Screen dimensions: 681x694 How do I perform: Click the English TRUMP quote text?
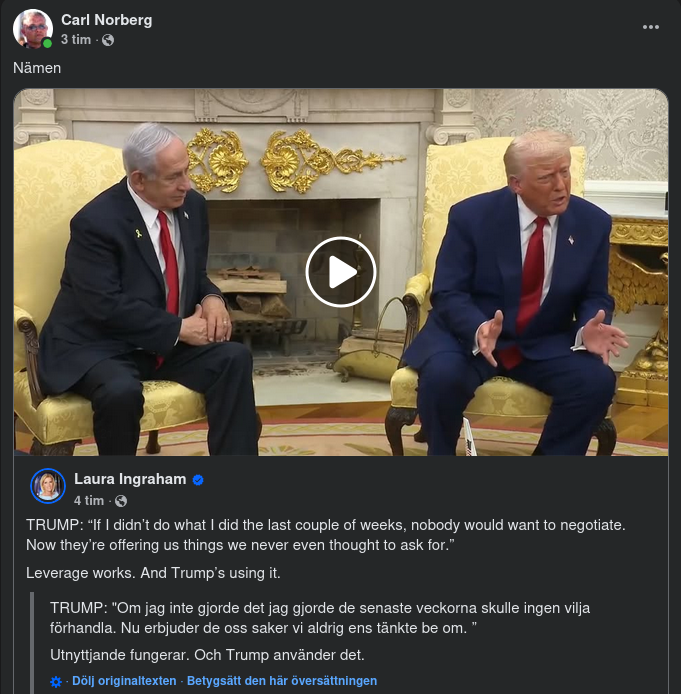326,535
